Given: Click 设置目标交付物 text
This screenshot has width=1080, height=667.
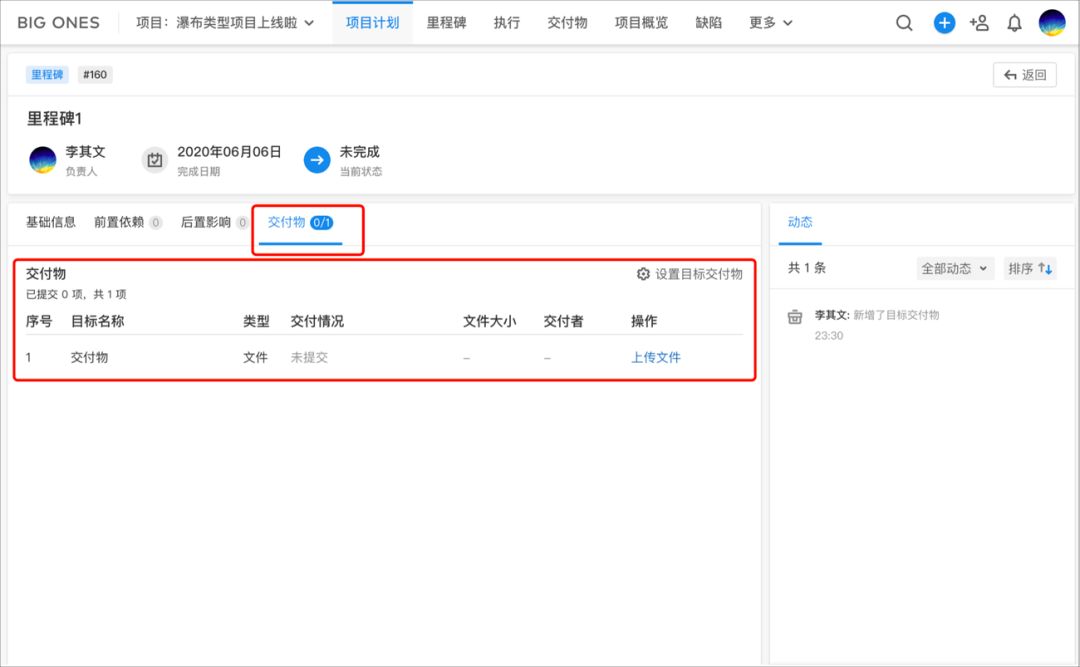Looking at the screenshot, I should coord(698,274).
